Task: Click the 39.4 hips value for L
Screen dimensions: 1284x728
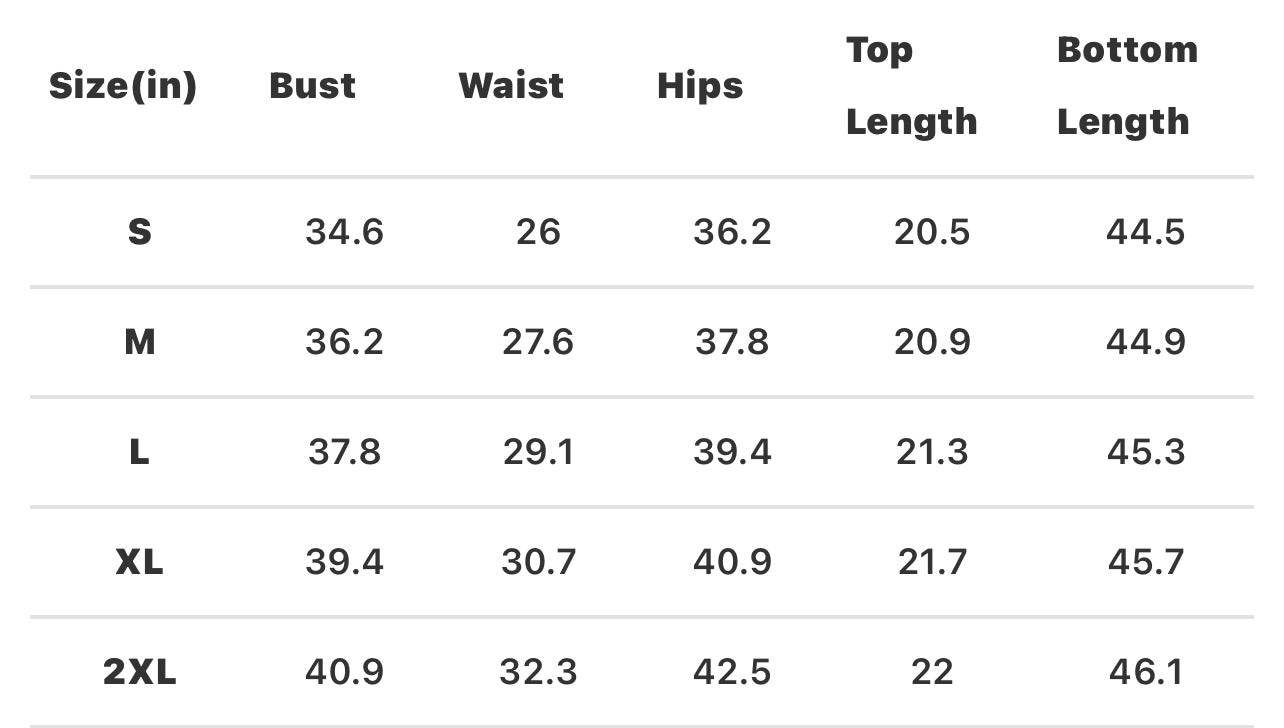Action: click(x=732, y=452)
